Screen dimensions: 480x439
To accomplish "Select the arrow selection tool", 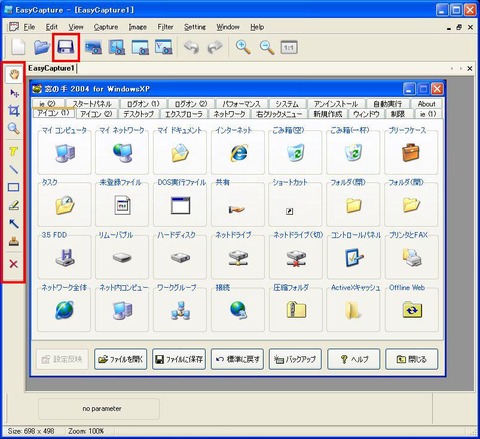I will click(14, 93).
